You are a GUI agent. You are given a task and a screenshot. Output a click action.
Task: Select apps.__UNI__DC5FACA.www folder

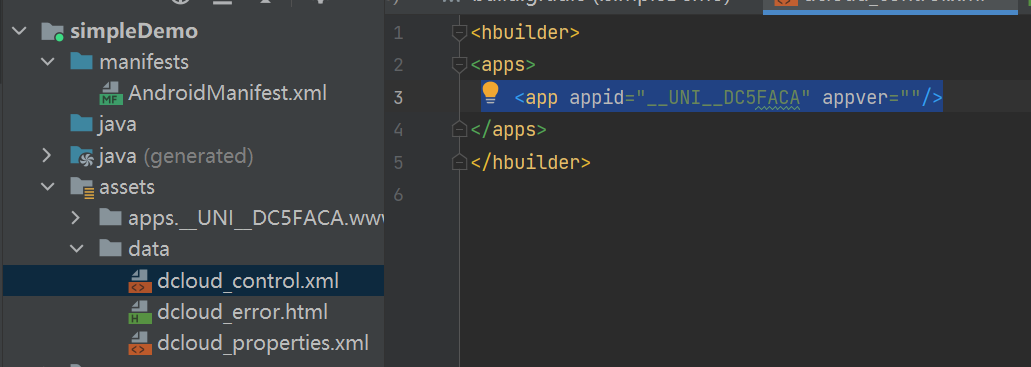pos(256,218)
